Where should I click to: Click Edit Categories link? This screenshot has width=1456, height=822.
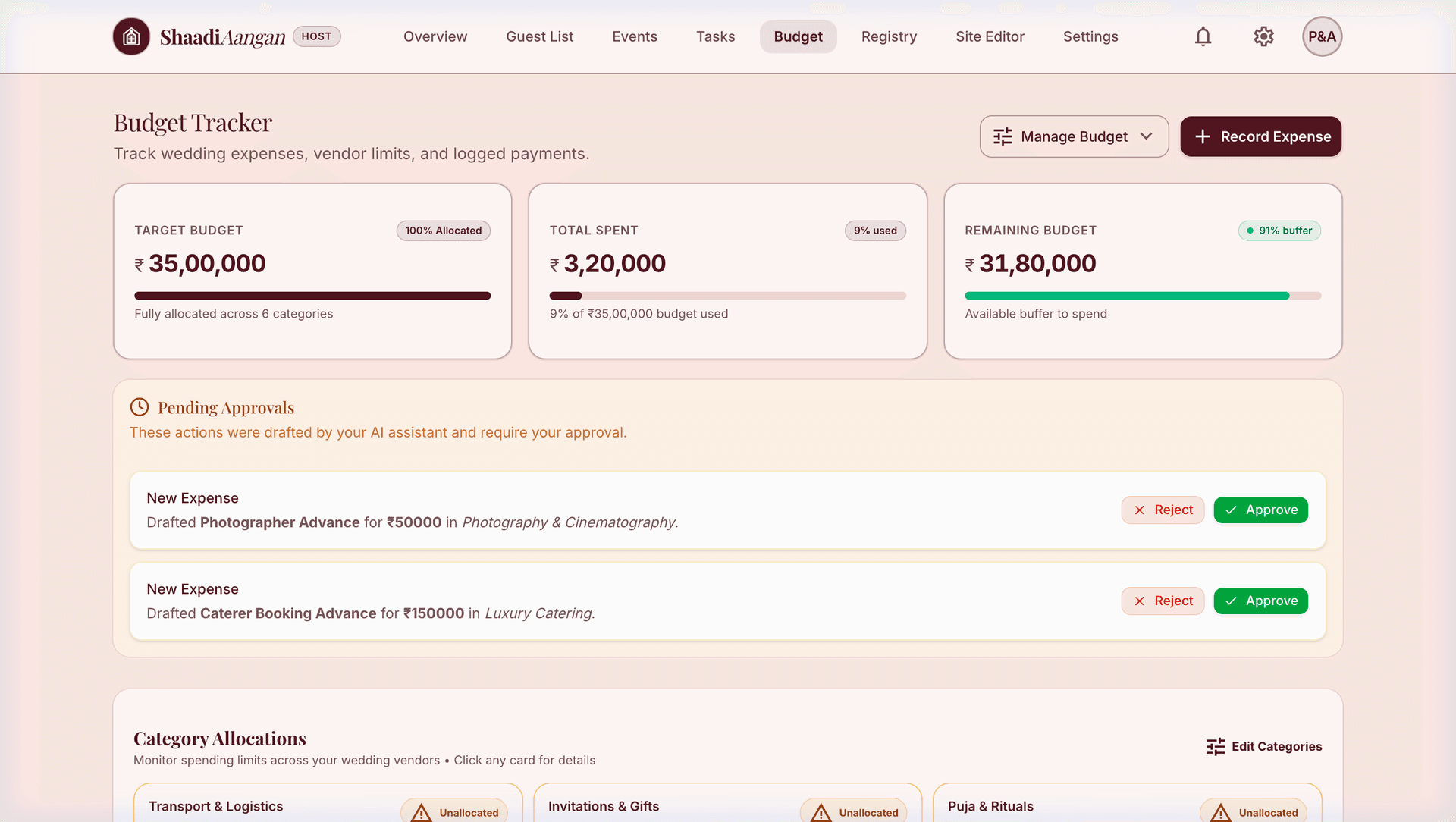tap(1264, 747)
